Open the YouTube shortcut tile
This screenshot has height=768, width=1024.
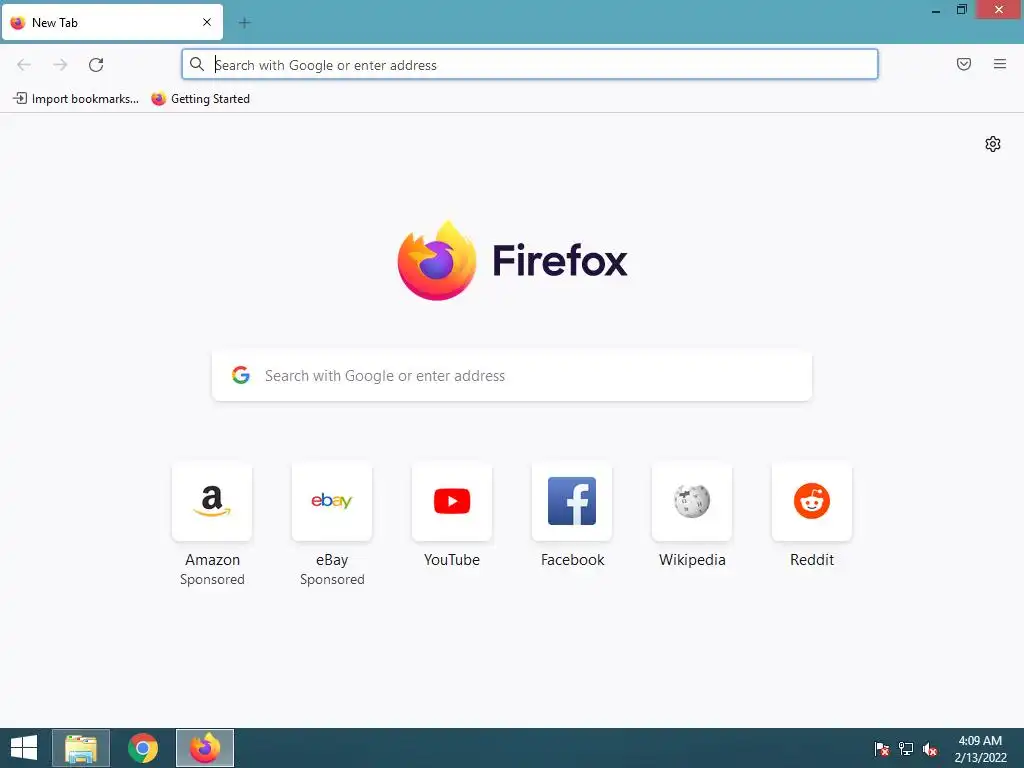[452, 502]
